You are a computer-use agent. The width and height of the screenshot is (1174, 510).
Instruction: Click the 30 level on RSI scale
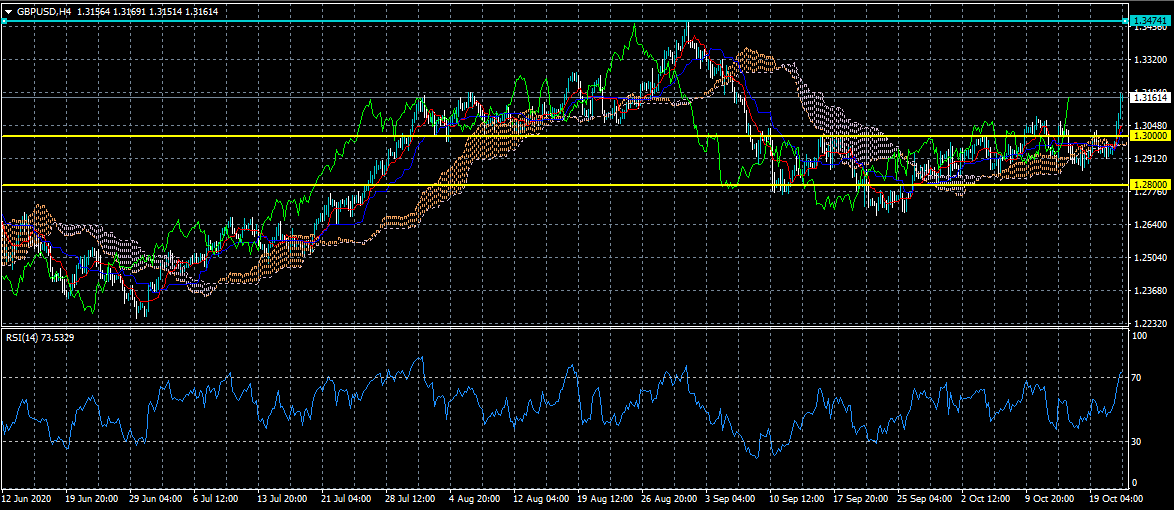(x=1136, y=441)
